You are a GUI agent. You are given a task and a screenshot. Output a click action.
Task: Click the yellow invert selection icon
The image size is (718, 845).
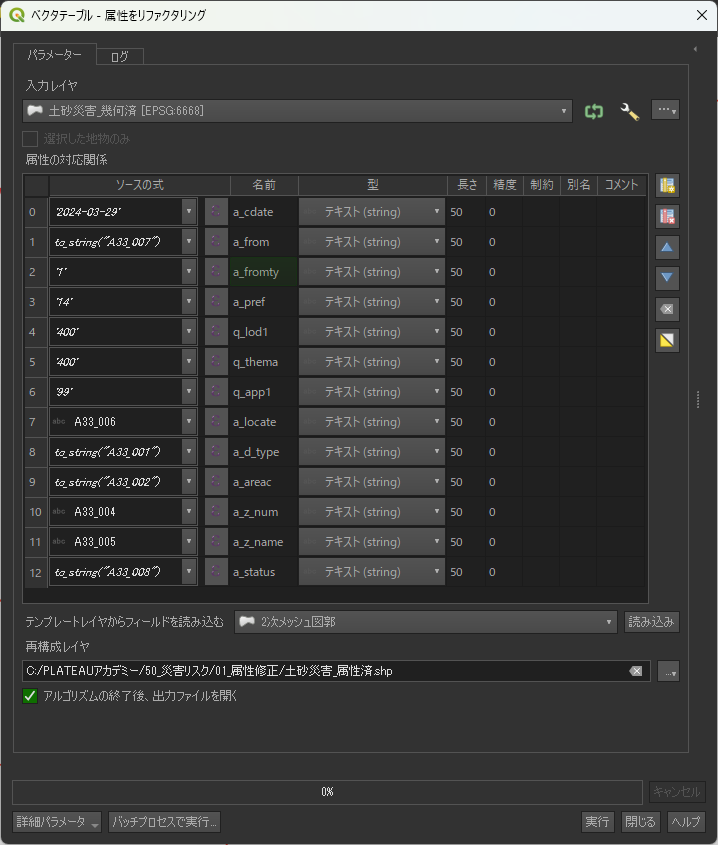point(667,340)
